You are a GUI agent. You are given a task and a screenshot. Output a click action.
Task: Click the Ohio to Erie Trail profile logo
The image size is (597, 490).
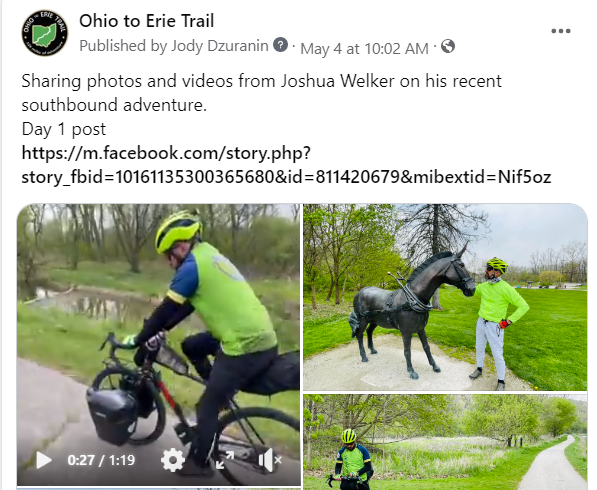[x=45, y=33]
